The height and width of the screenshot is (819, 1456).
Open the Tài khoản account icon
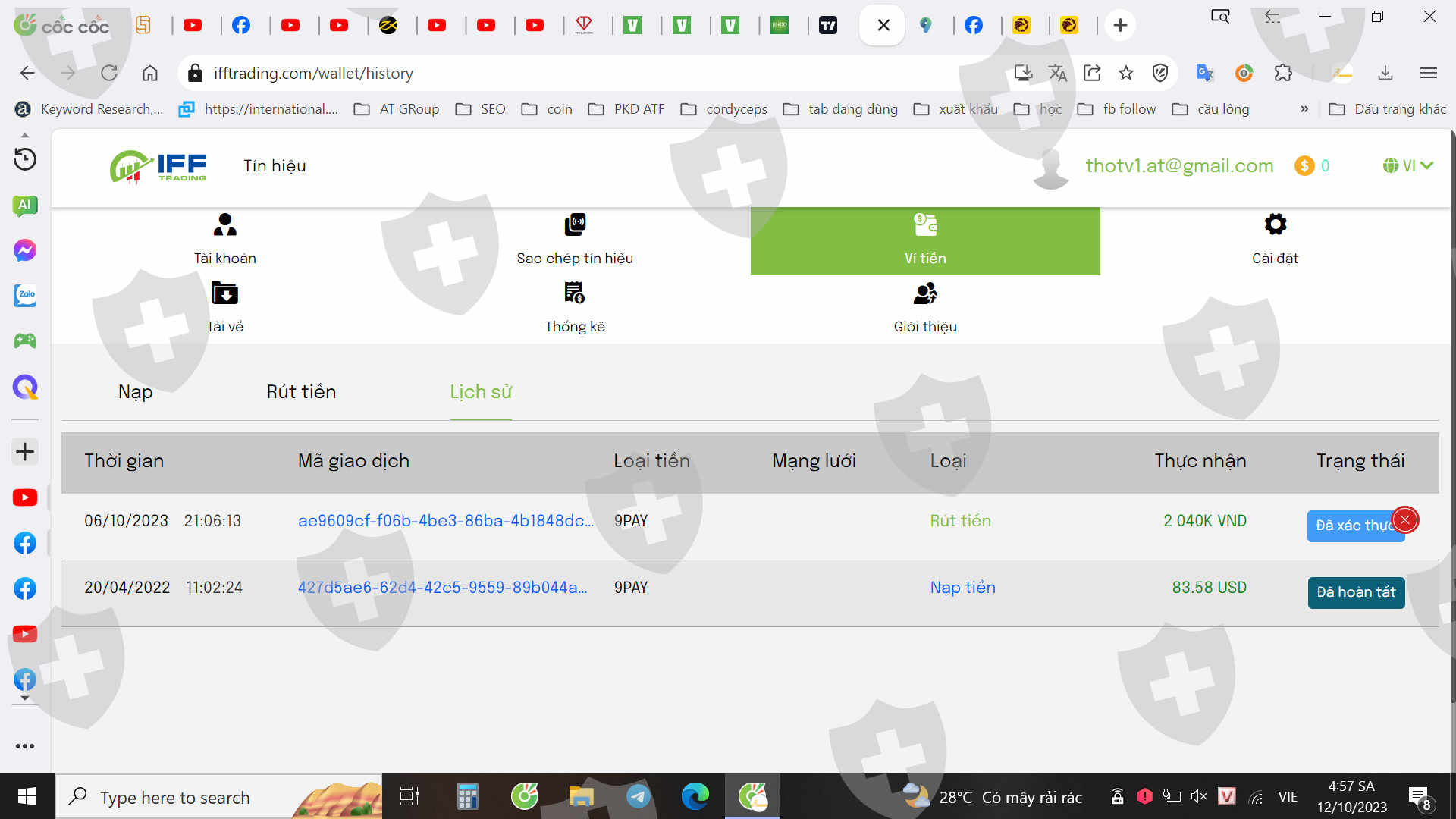tap(225, 225)
